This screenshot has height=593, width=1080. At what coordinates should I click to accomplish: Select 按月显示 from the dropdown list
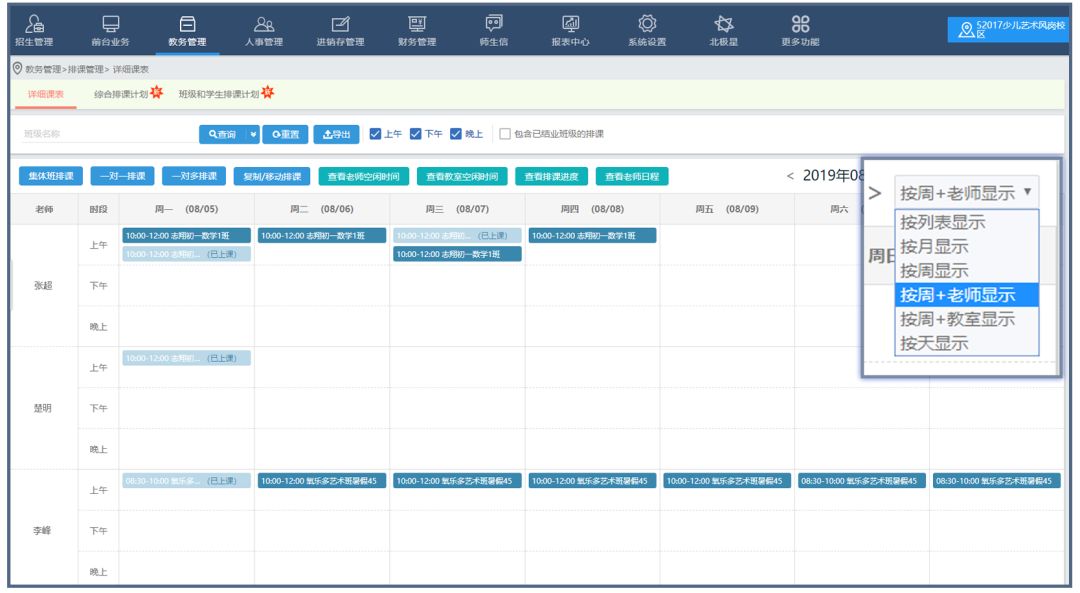coord(934,246)
